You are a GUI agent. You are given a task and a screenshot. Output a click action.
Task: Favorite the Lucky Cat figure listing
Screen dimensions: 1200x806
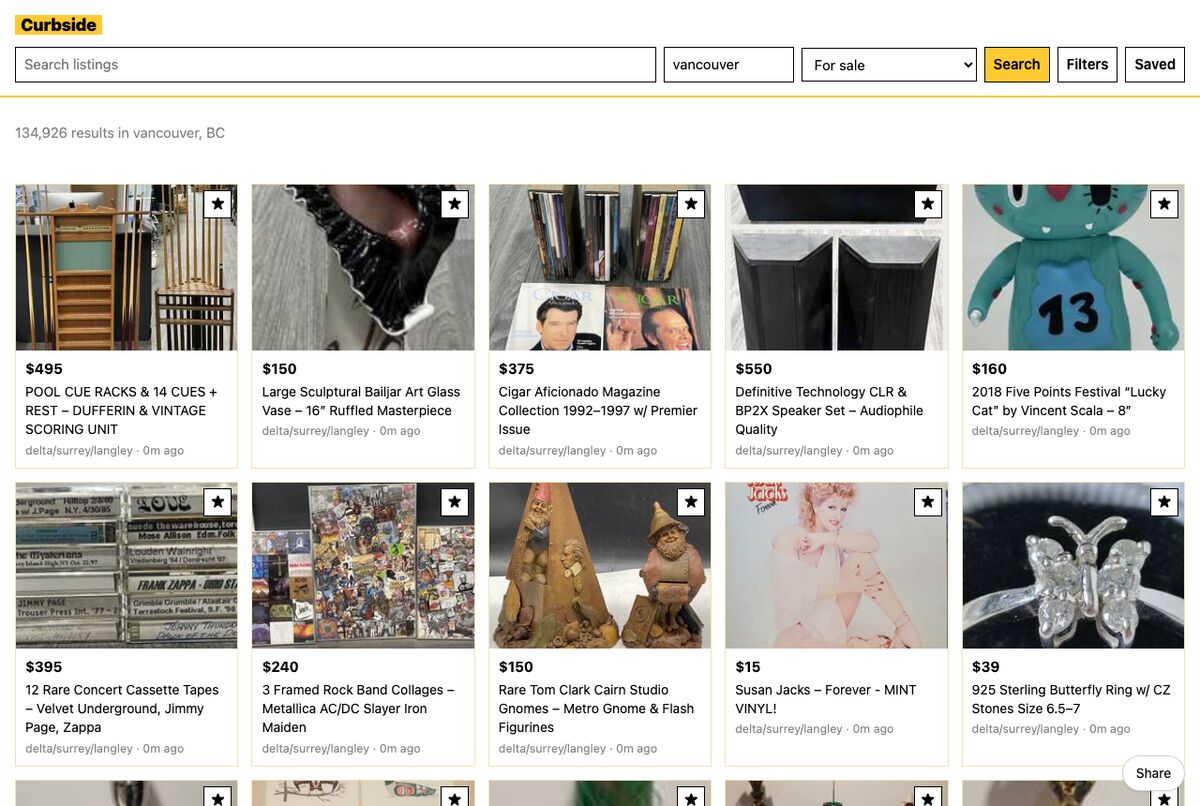(x=1164, y=204)
